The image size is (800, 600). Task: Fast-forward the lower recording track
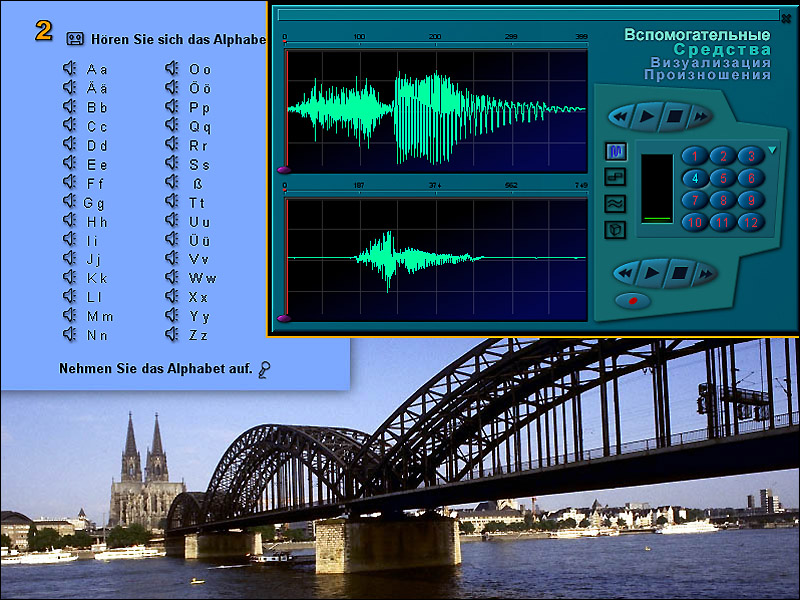tap(704, 272)
